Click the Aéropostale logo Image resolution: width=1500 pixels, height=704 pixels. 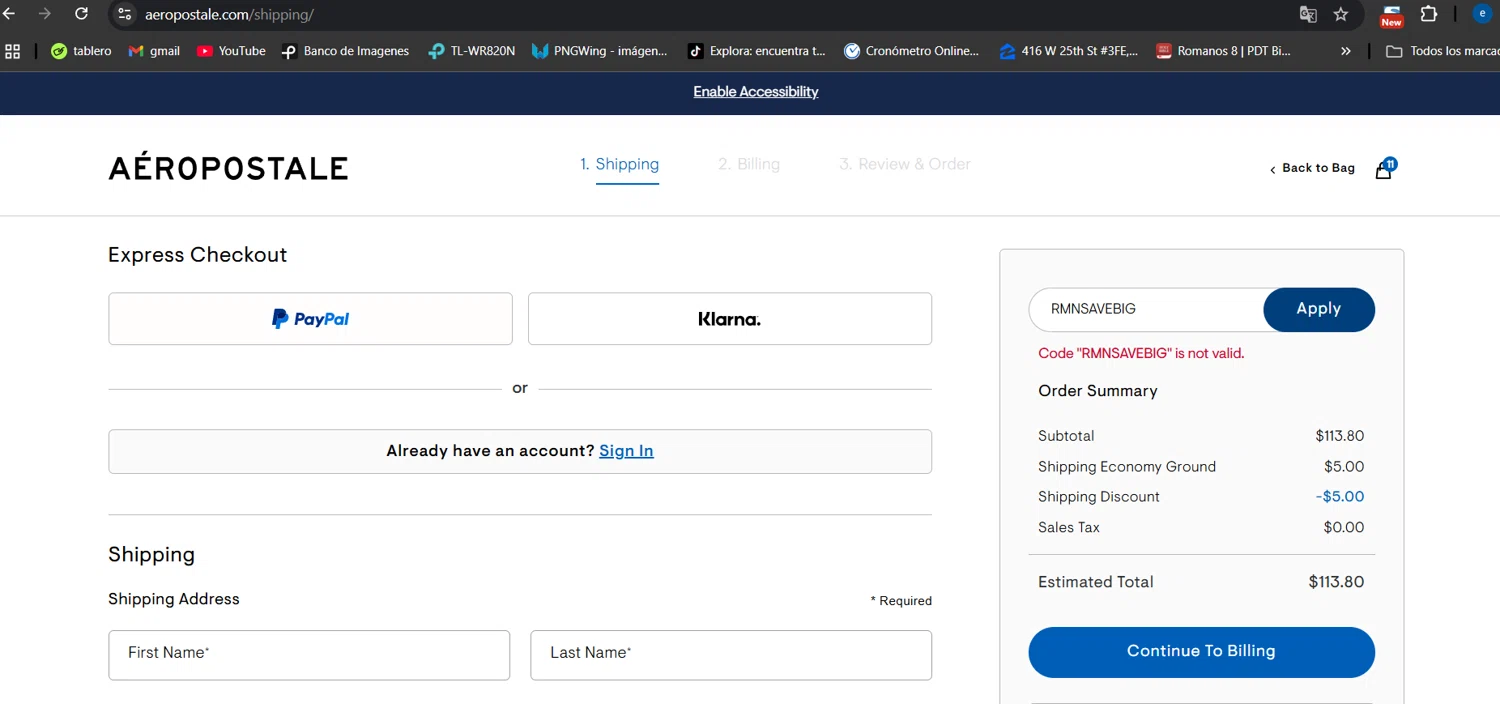pos(228,168)
